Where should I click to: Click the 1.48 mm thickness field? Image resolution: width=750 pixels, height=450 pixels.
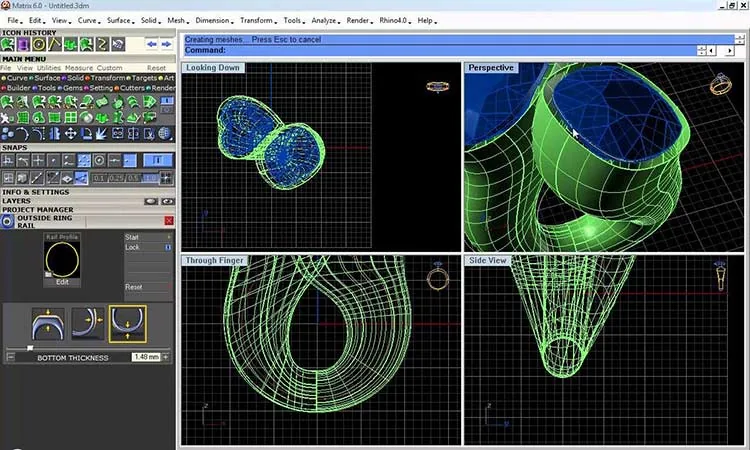point(146,357)
